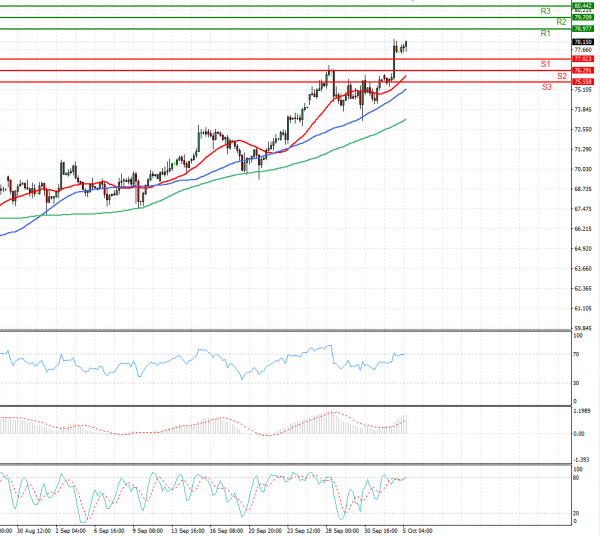The height and width of the screenshot is (537, 600).
Task: Click the 28 Sep 00:00 time label
Action: coord(342,531)
